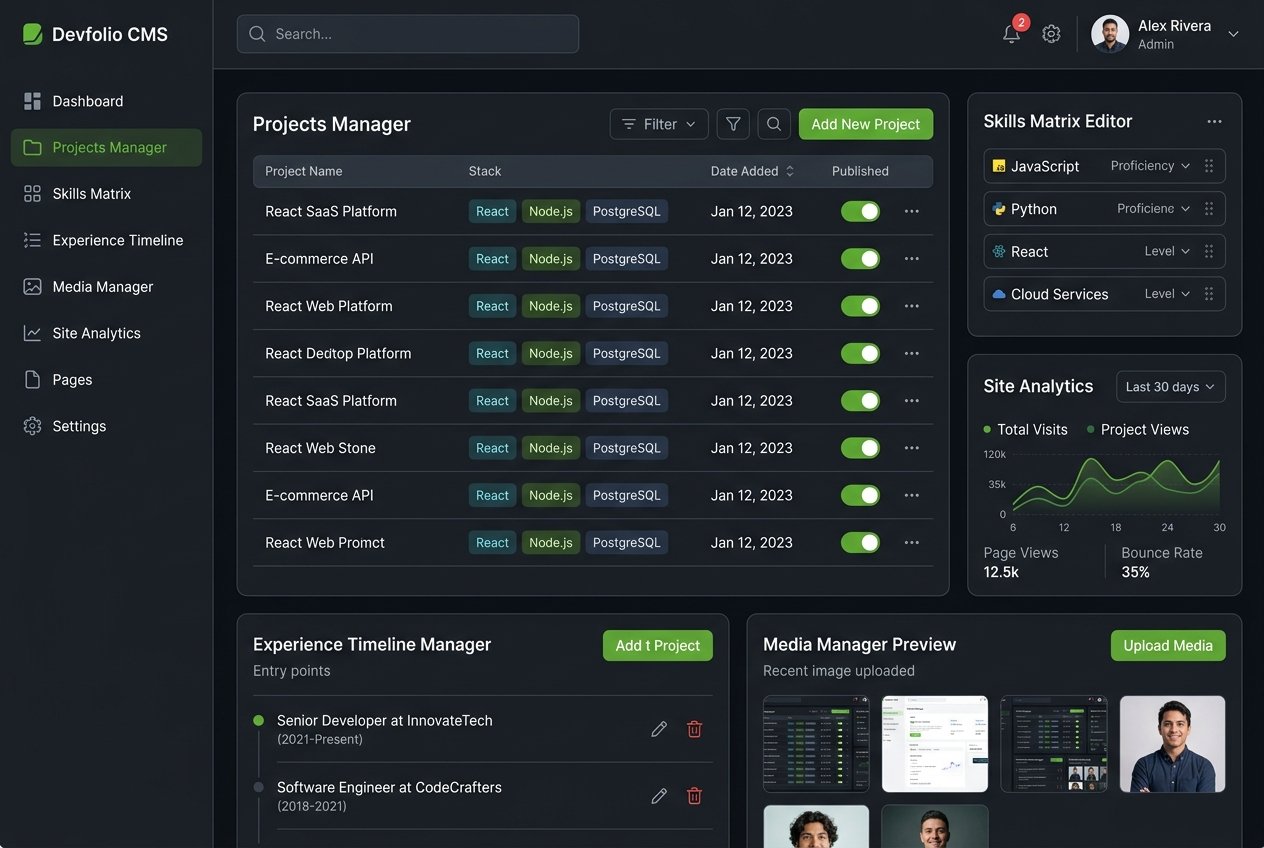The width and height of the screenshot is (1264, 848).
Task: Click the drag handle on Cloud Services skill
Action: coord(1209,294)
